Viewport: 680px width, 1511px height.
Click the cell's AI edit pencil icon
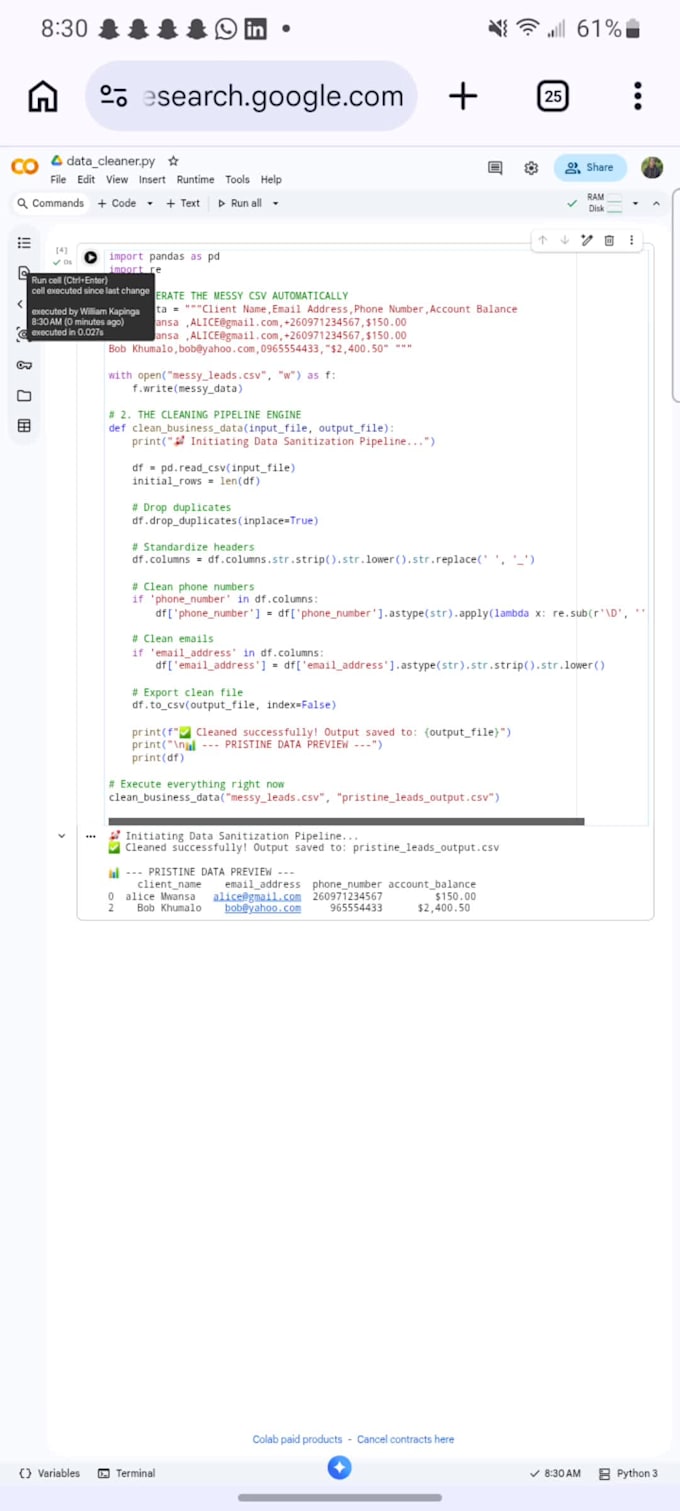point(587,240)
